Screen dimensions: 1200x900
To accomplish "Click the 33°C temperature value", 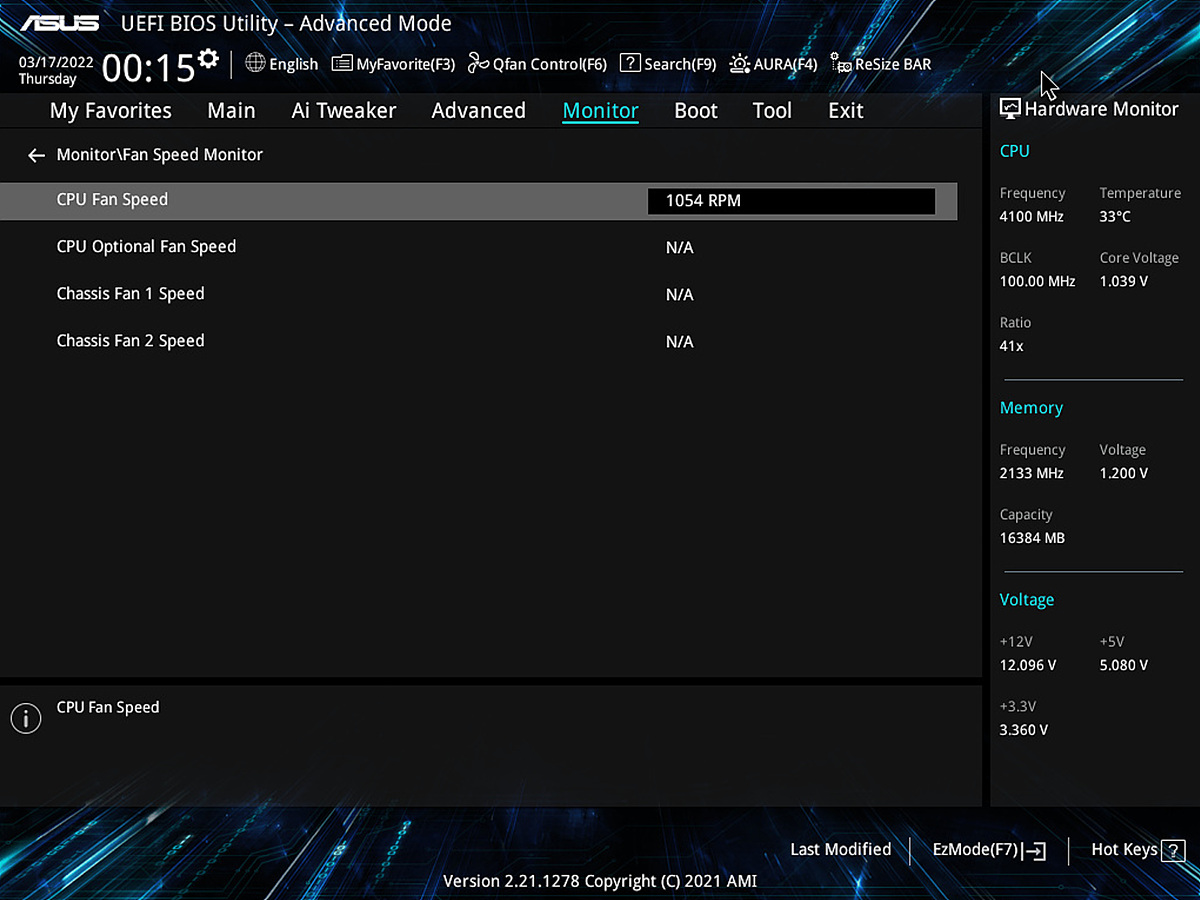I will (1115, 216).
